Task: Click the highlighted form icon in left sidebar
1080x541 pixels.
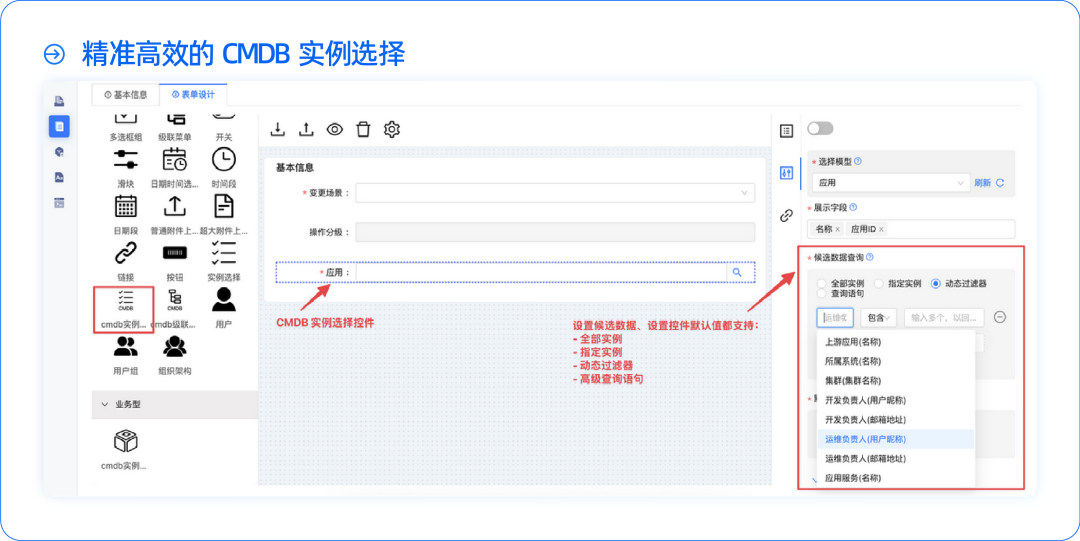Action: (x=59, y=126)
